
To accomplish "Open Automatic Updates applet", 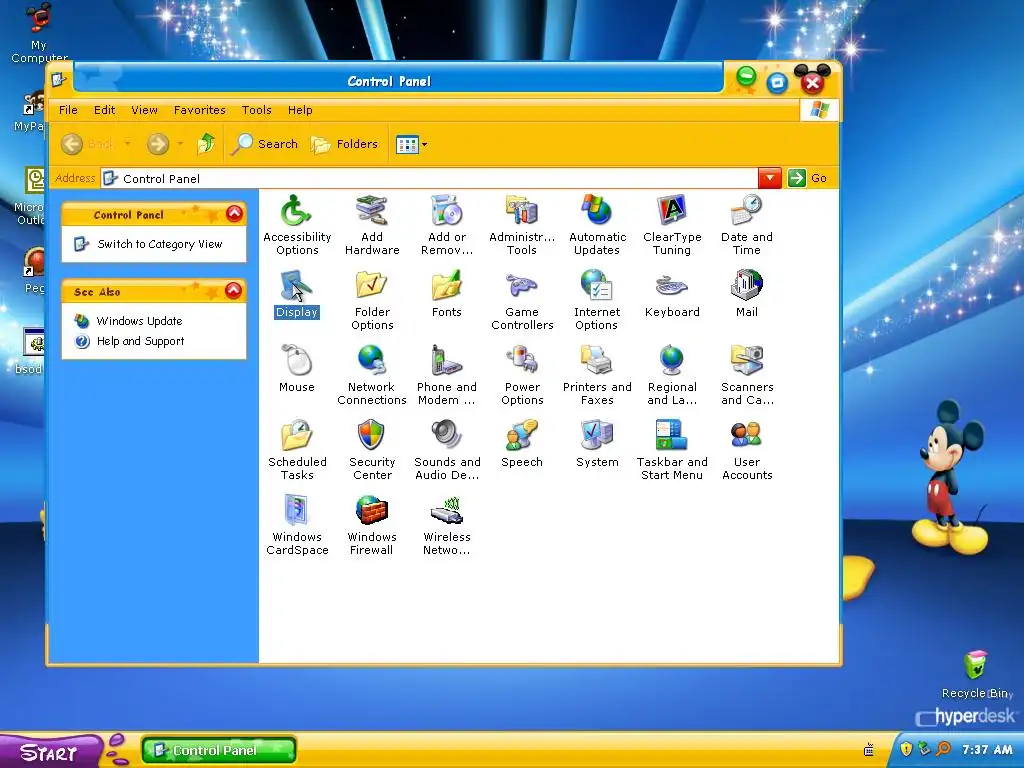I will 597,225.
